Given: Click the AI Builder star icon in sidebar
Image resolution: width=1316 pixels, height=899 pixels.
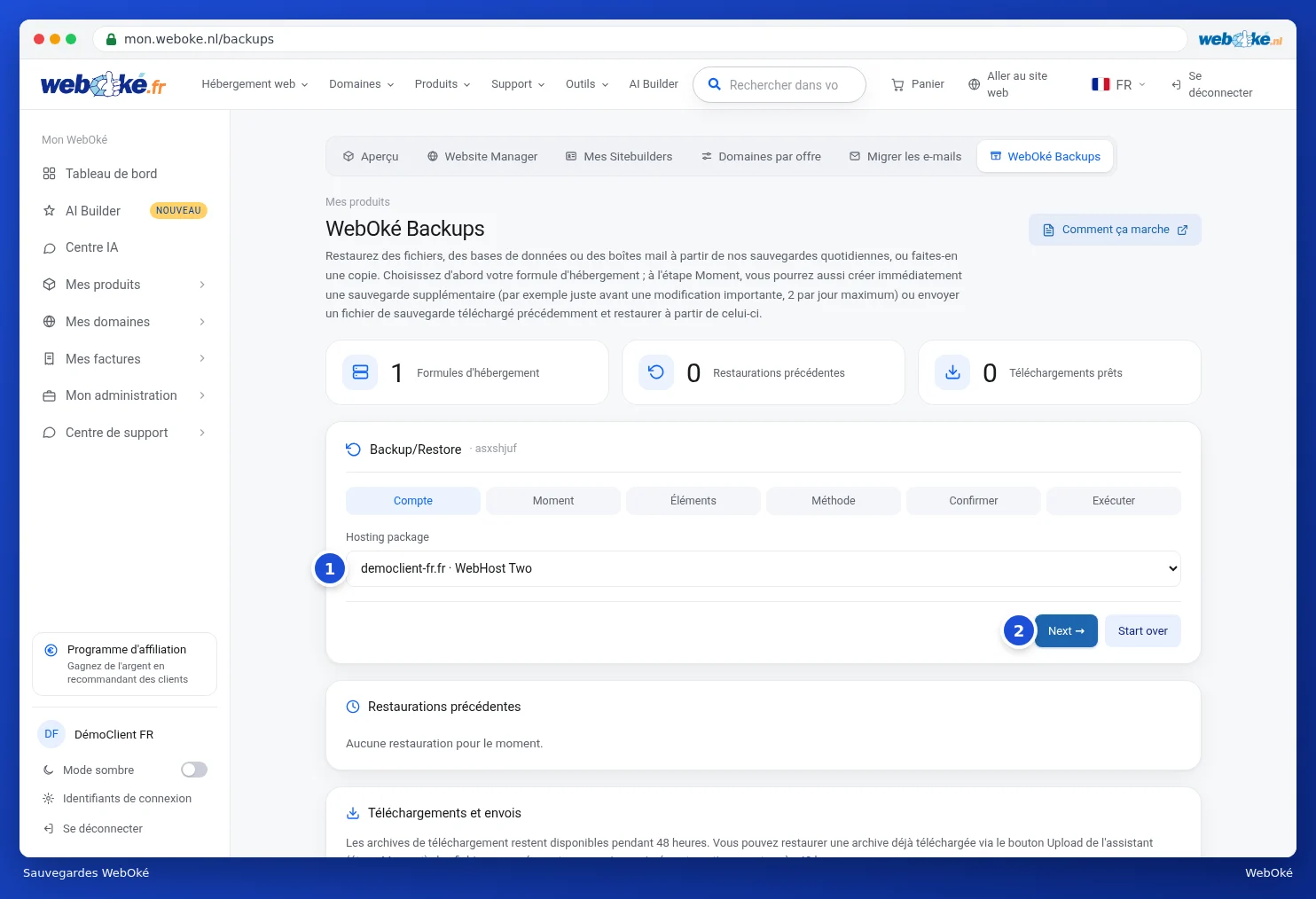Looking at the screenshot, I should click(x=49, y=211).
